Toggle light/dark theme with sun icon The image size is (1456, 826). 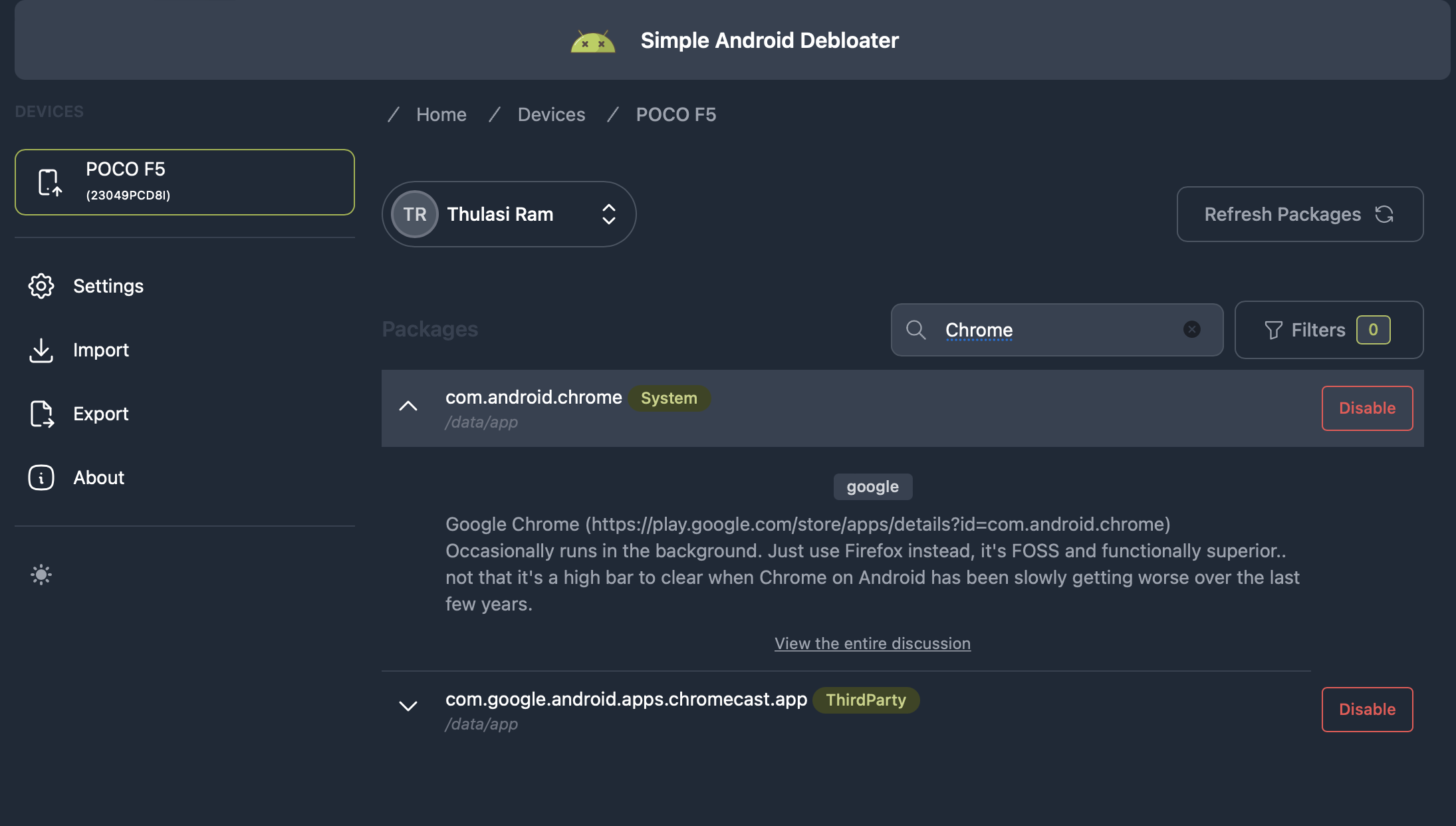pos(41,575)
